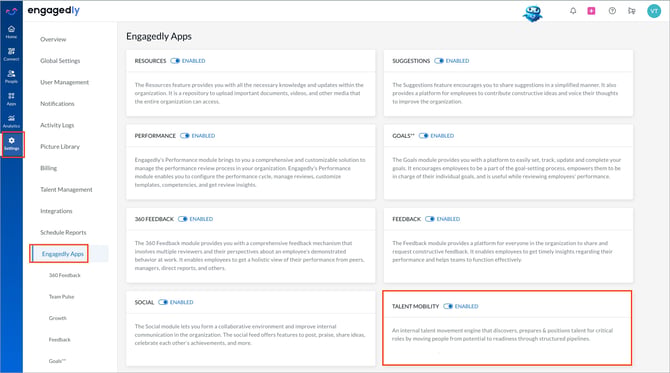Open the Apps sidebar icon
Screen dimensions: 670x373
11,99
